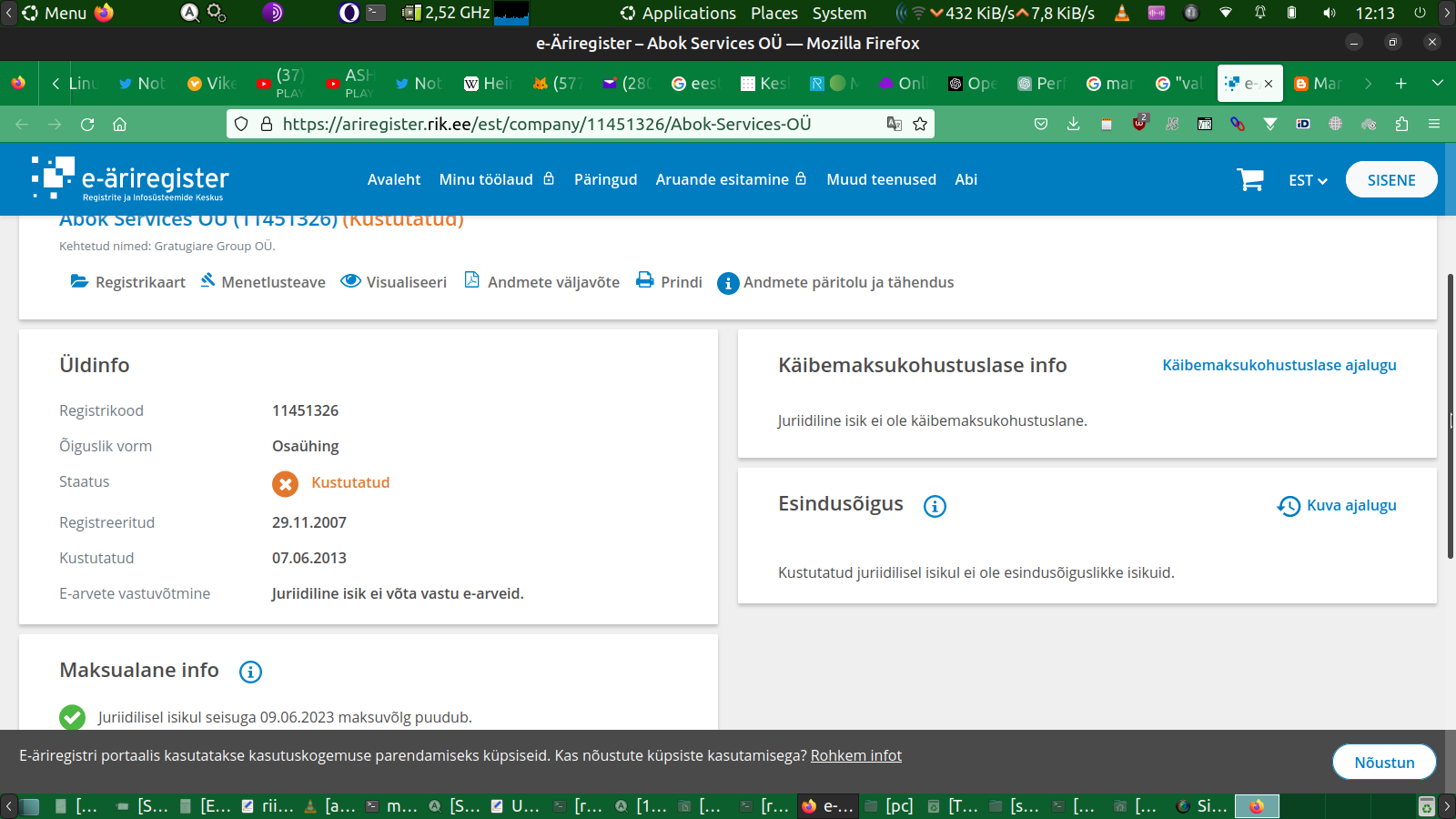Open Muud teenused in navigation
1456x819 pixels.
pyautogui.click(x=881, y=179)
